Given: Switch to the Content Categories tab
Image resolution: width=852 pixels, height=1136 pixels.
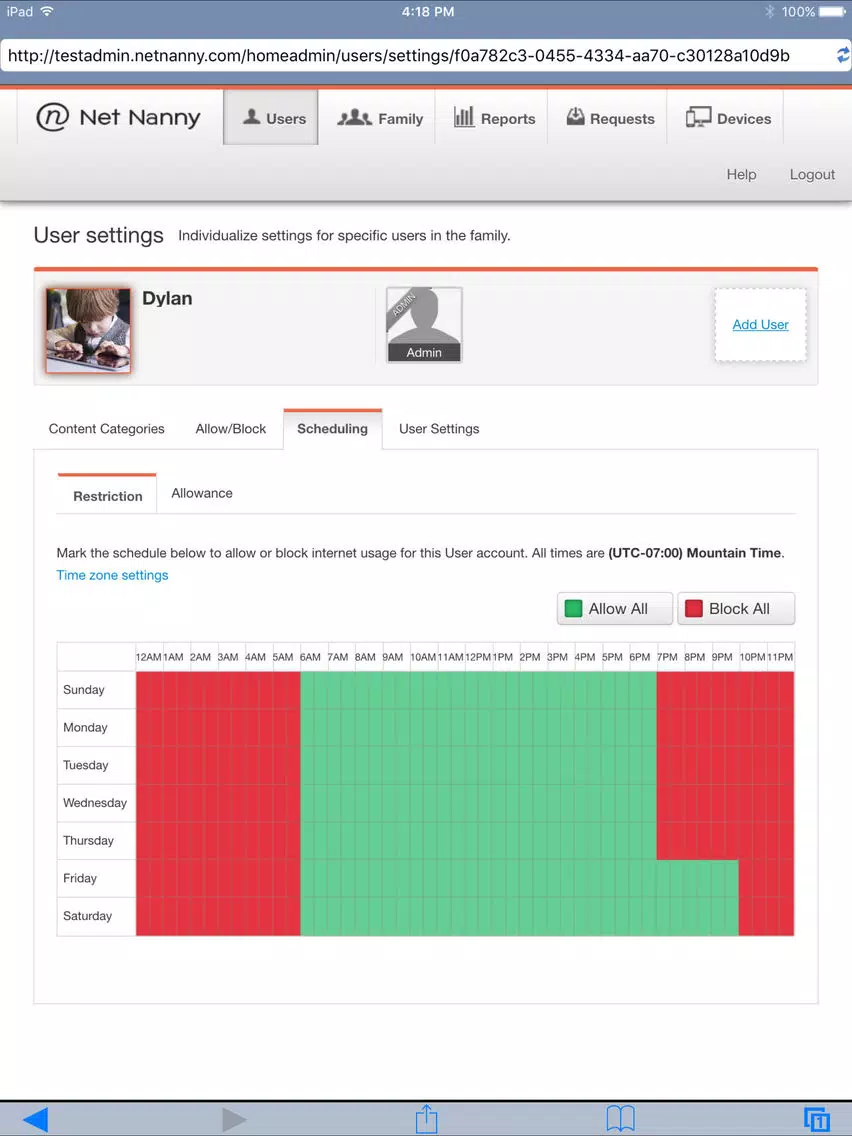Looking at the screenshot, I should click(x=106, y=429).
